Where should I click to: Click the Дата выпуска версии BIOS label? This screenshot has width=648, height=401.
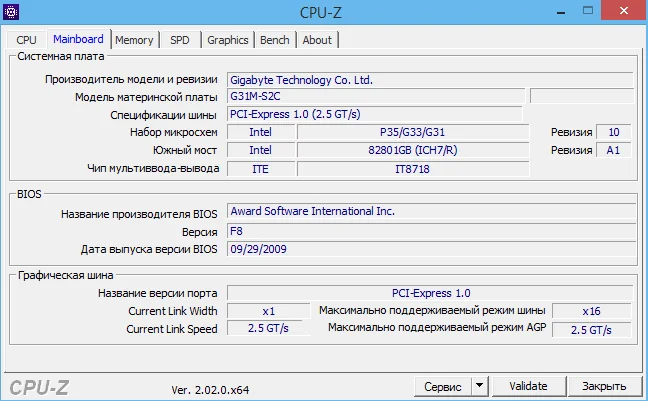[149, 249]
